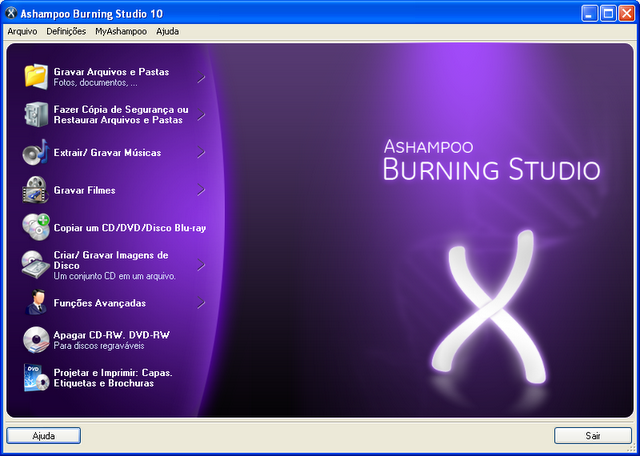Screen dimensions: 640x456
Task: Expand the Criar/ Gravar Imagens de Disco arrow
Action: click(201, 265)
